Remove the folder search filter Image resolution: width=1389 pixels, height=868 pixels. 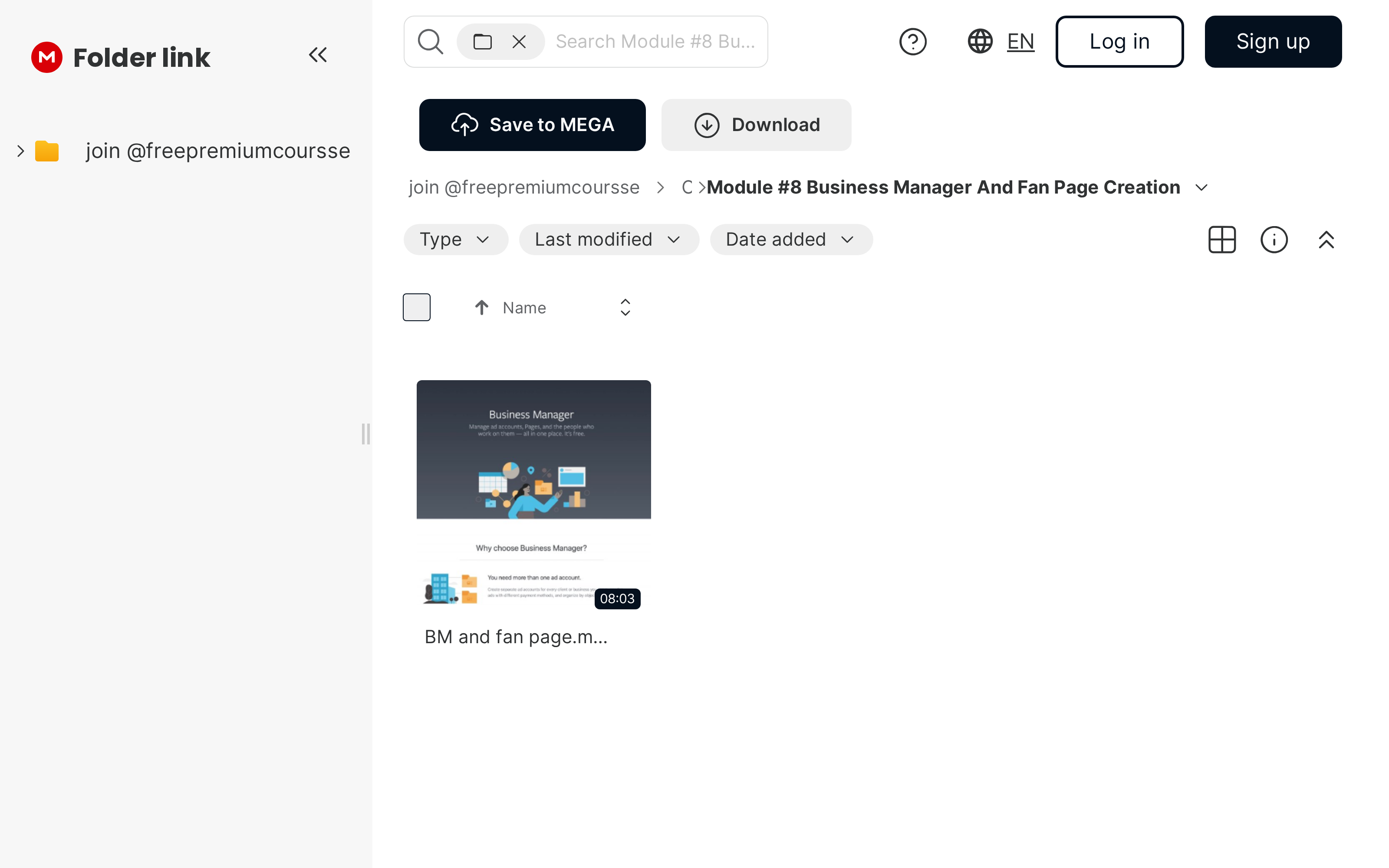519,41
